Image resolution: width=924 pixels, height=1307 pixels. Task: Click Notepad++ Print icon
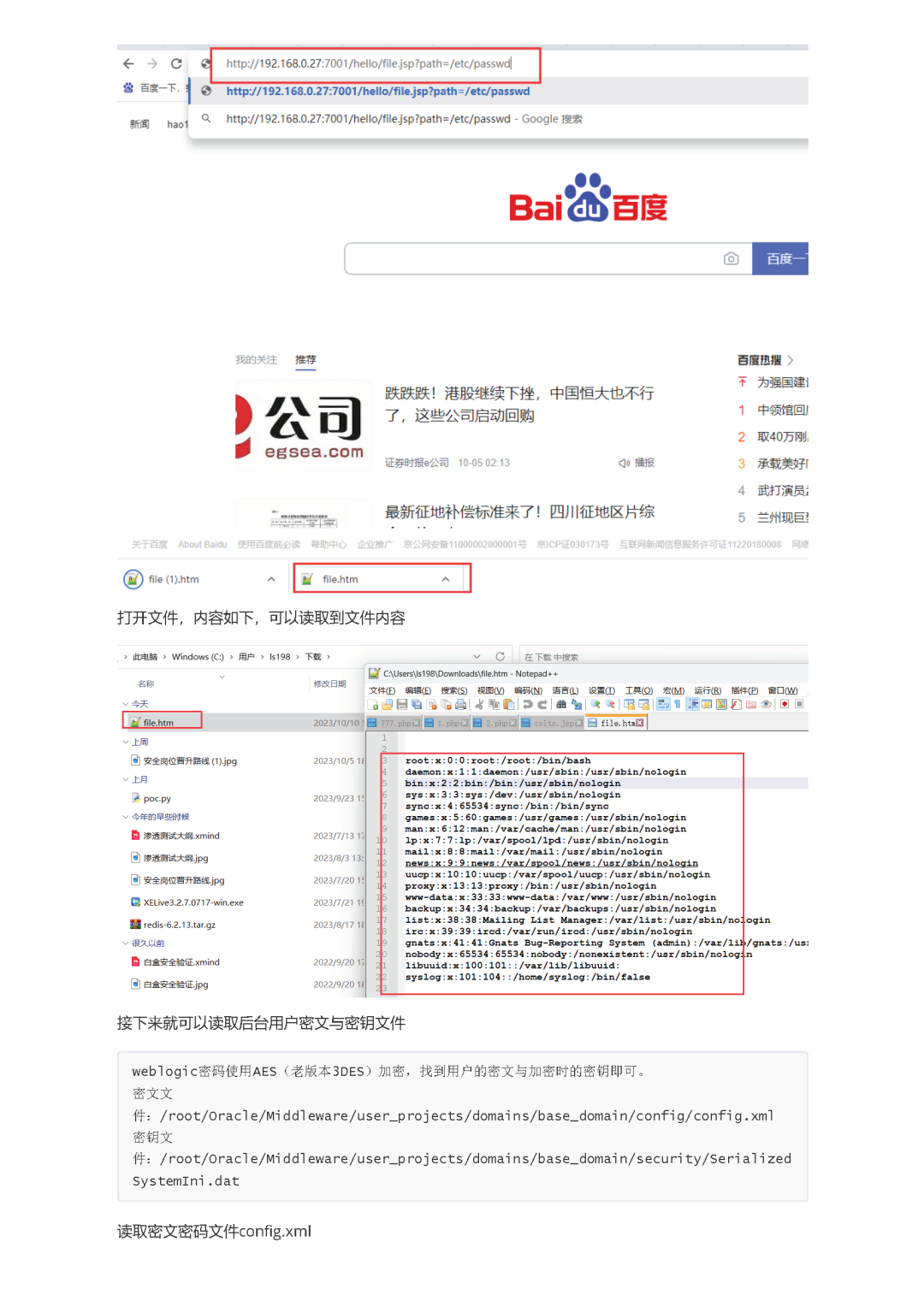pyautogui.click(x=460, y=705)
